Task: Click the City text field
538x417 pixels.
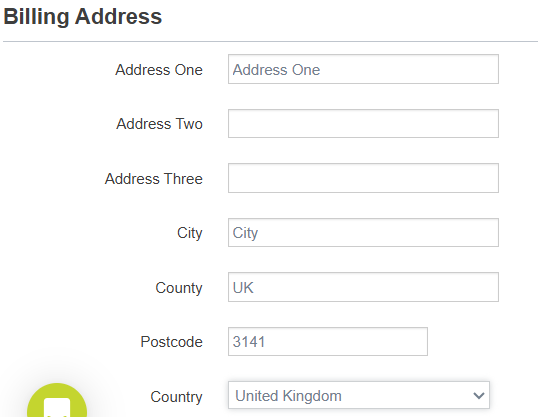Action: (x=363, y=232)
